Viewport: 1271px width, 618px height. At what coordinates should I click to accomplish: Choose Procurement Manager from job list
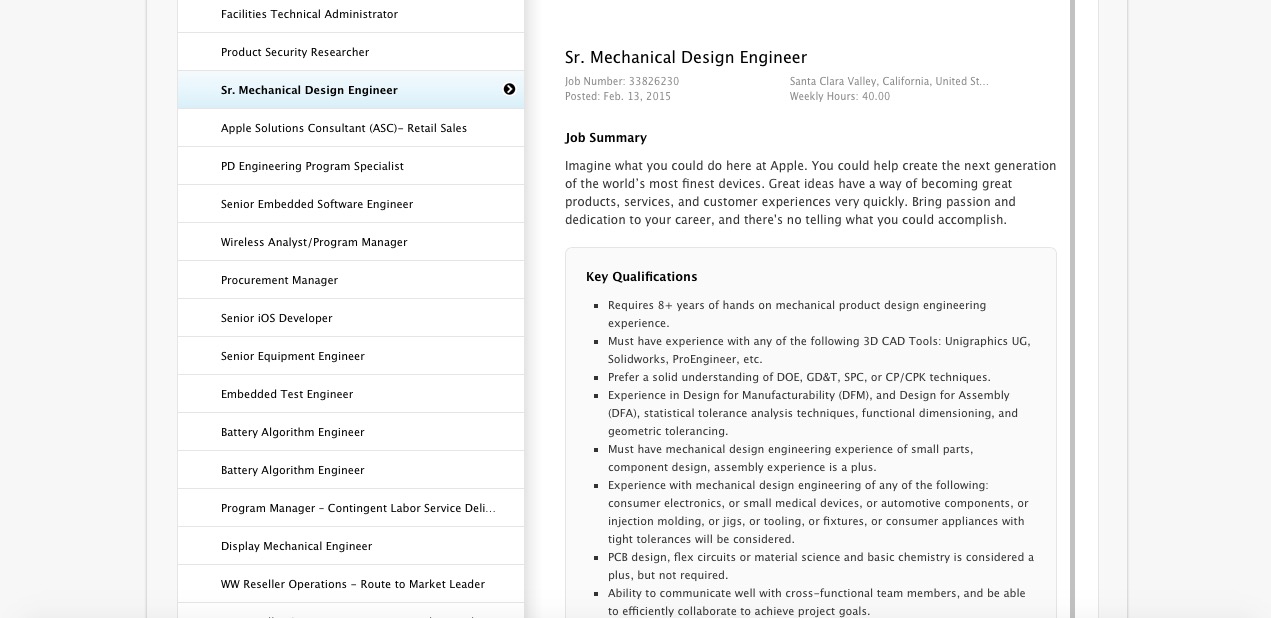pos(279,280)
